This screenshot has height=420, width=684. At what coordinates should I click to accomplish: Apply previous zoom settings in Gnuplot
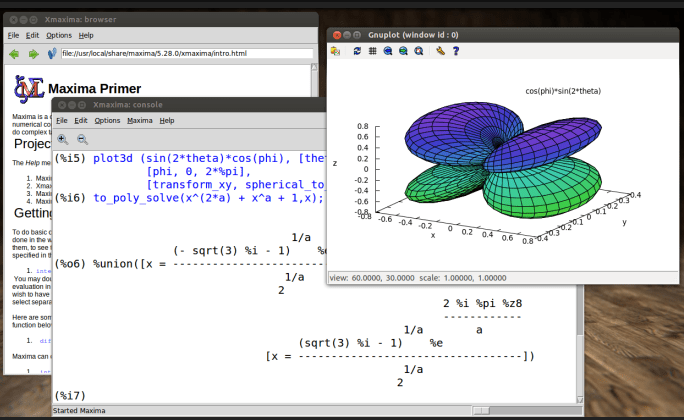coord(388,51)
